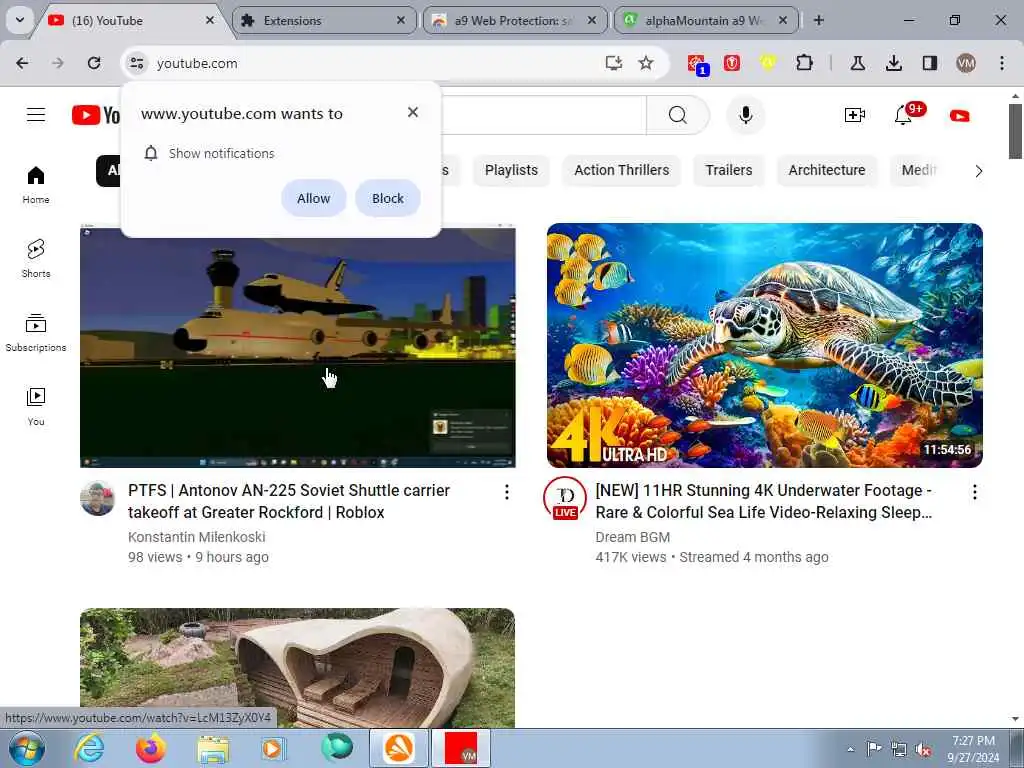The height and width of the screenshot is (768, 1024).
Task: Click the Create video camera icon
Action: (x=854, y=116)
